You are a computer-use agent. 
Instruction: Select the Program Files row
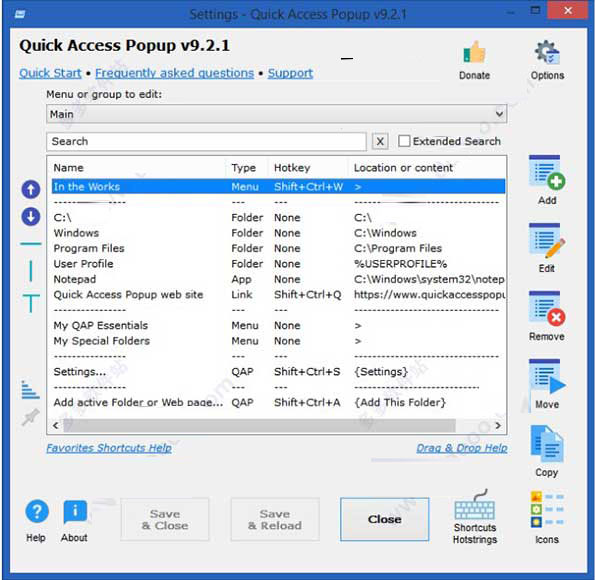279,248
